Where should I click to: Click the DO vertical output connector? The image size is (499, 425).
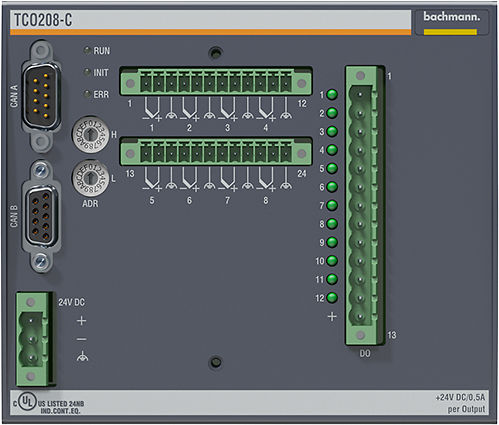(x=364, y=205)
